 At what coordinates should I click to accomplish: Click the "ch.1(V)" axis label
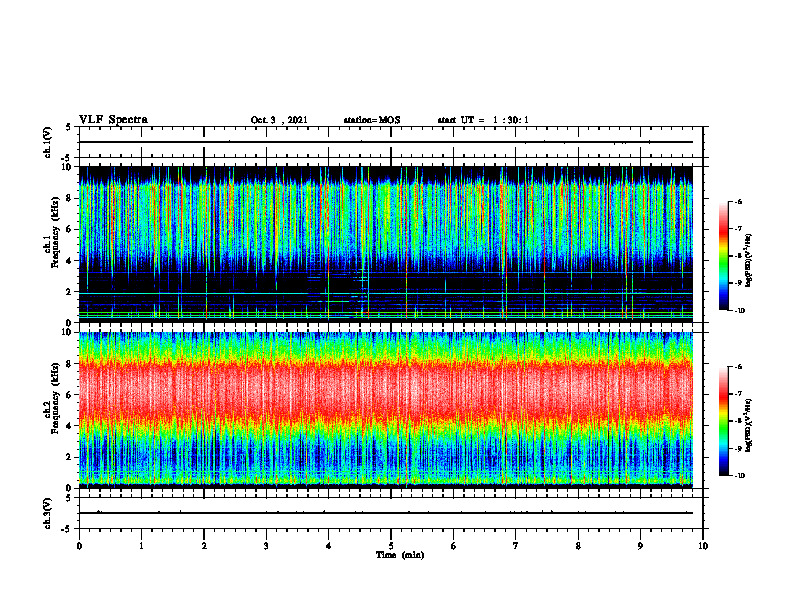tap(48, 142)
